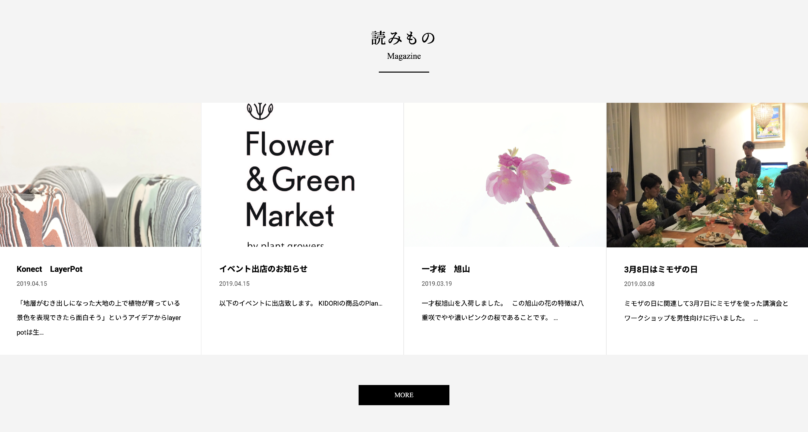Click the Konect LayerPot excerpt text
Image resolution: width=808 pixels, height=432 pixels.
click(99, 318)
